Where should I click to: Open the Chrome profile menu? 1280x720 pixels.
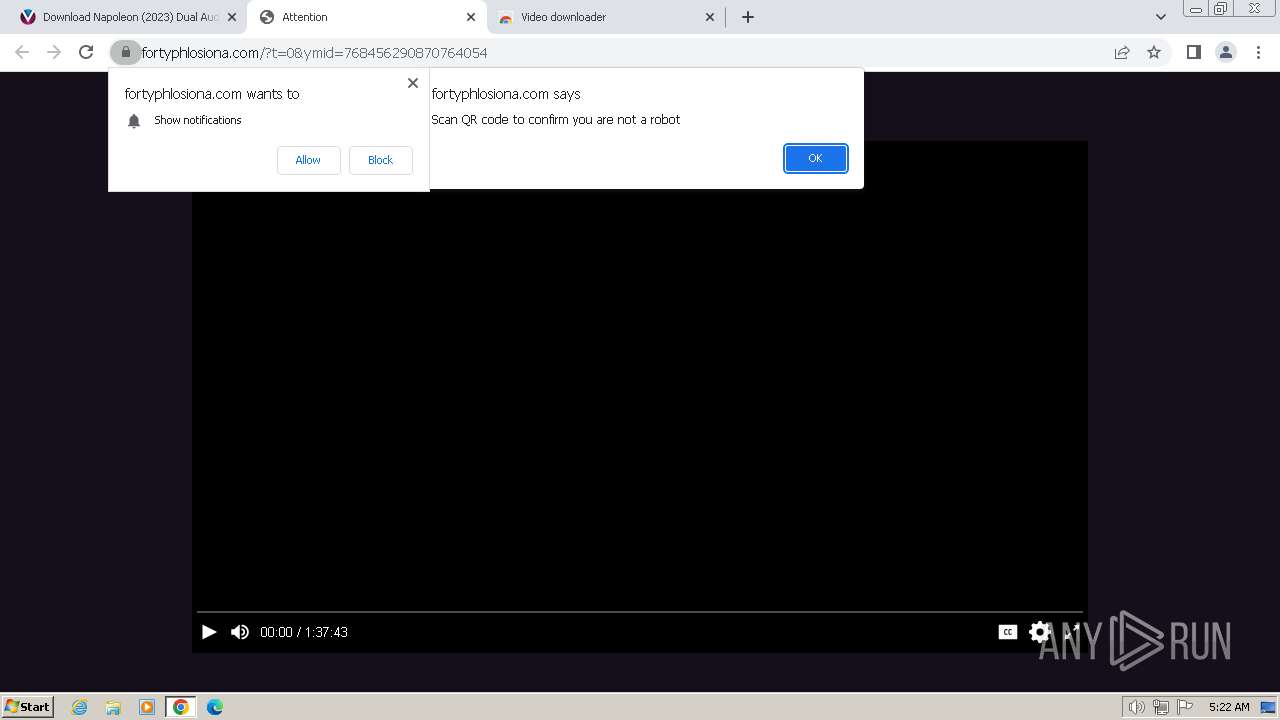(x=1226, y=52)
